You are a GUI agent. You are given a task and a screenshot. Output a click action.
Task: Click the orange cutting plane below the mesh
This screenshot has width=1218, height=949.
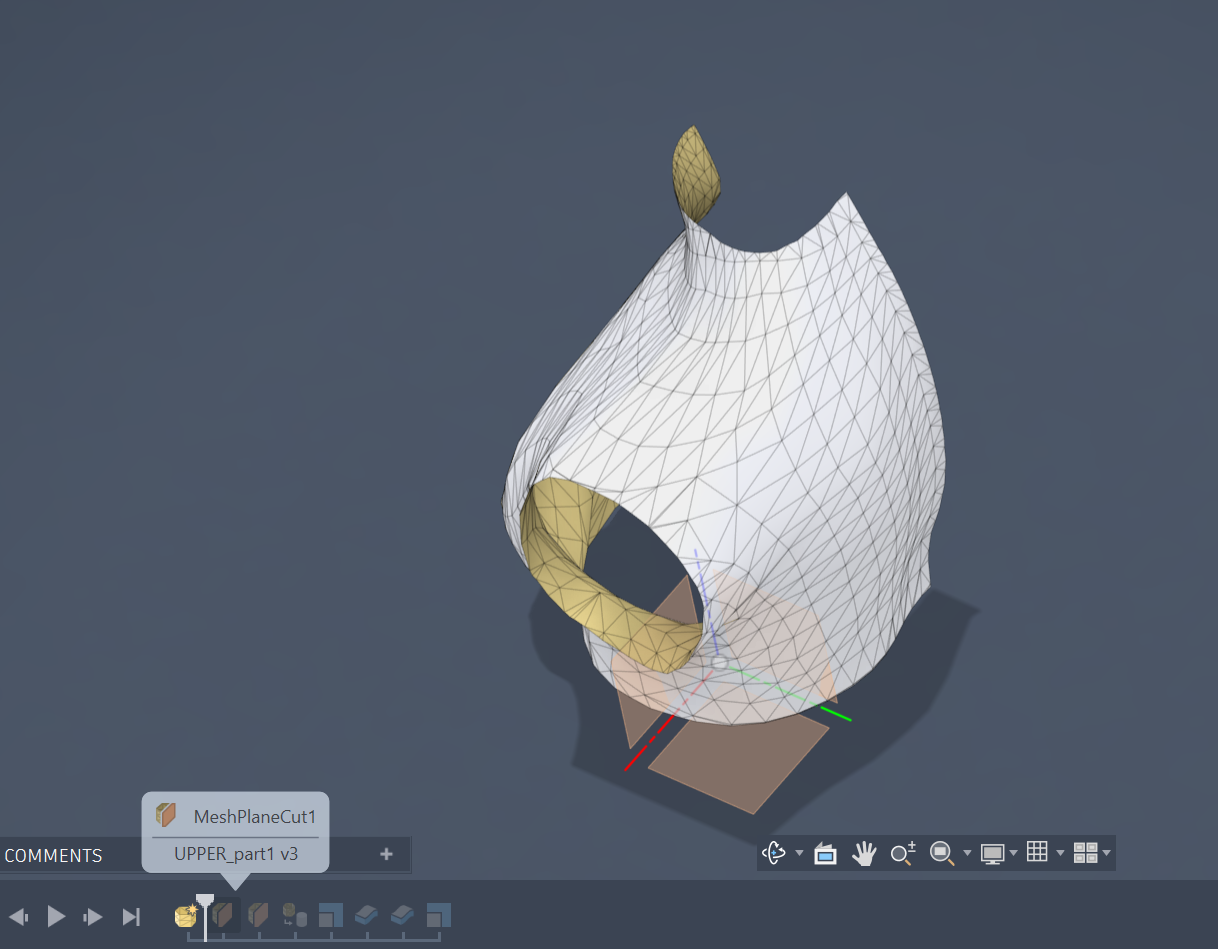(738, 764)
